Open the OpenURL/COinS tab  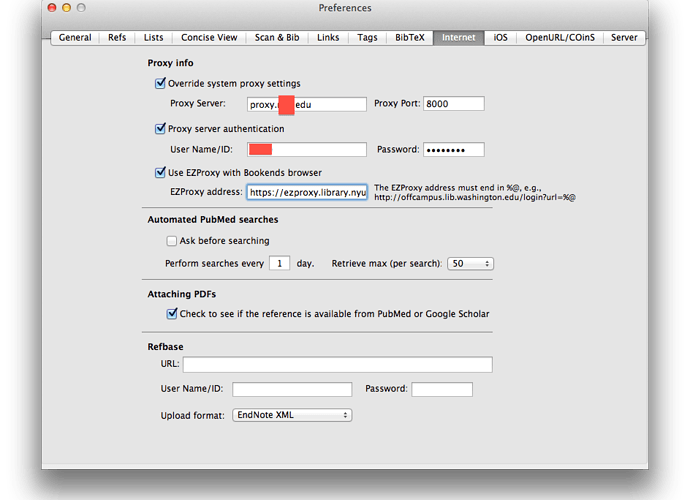tap(558, 38)
